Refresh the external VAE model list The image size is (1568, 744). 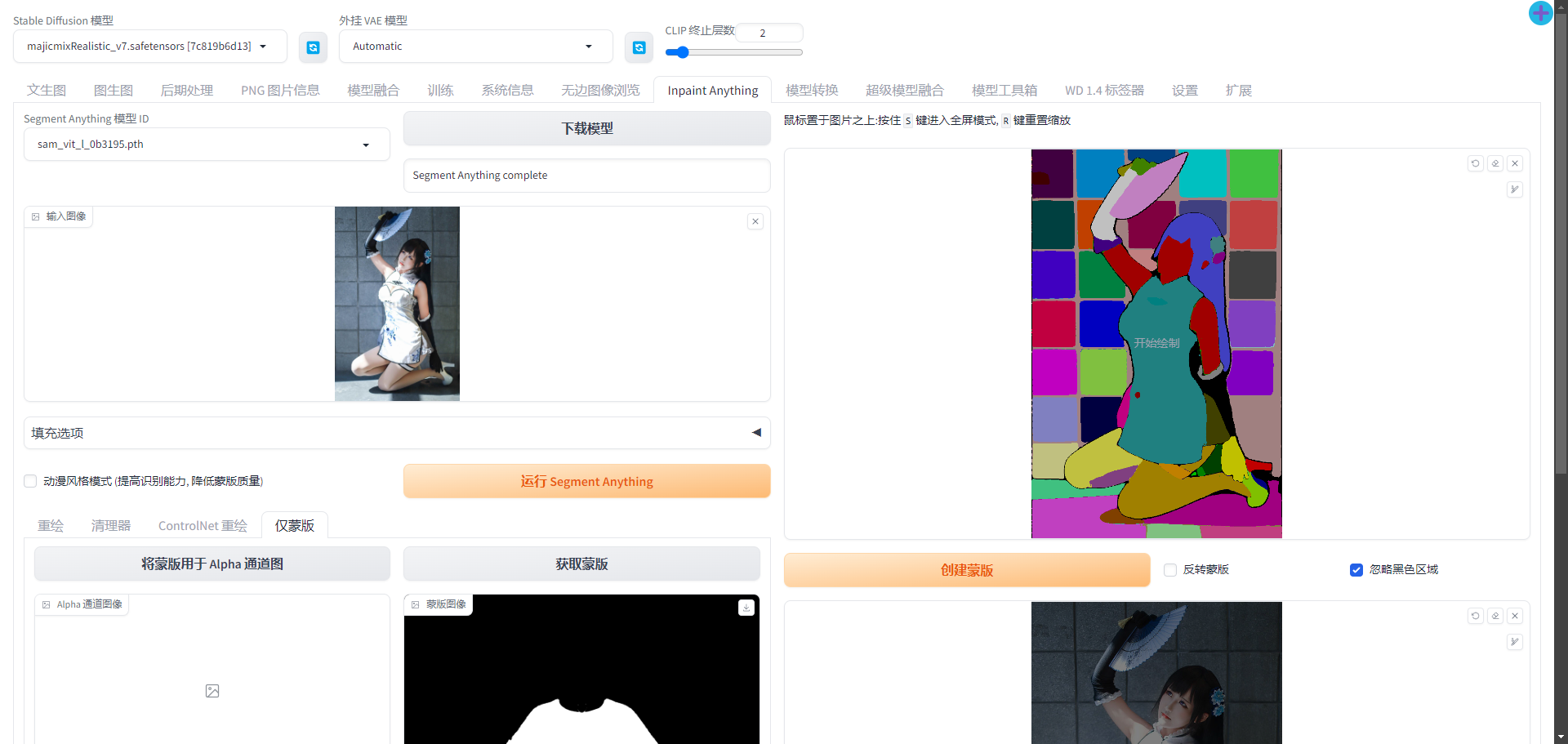pos(639,47)
